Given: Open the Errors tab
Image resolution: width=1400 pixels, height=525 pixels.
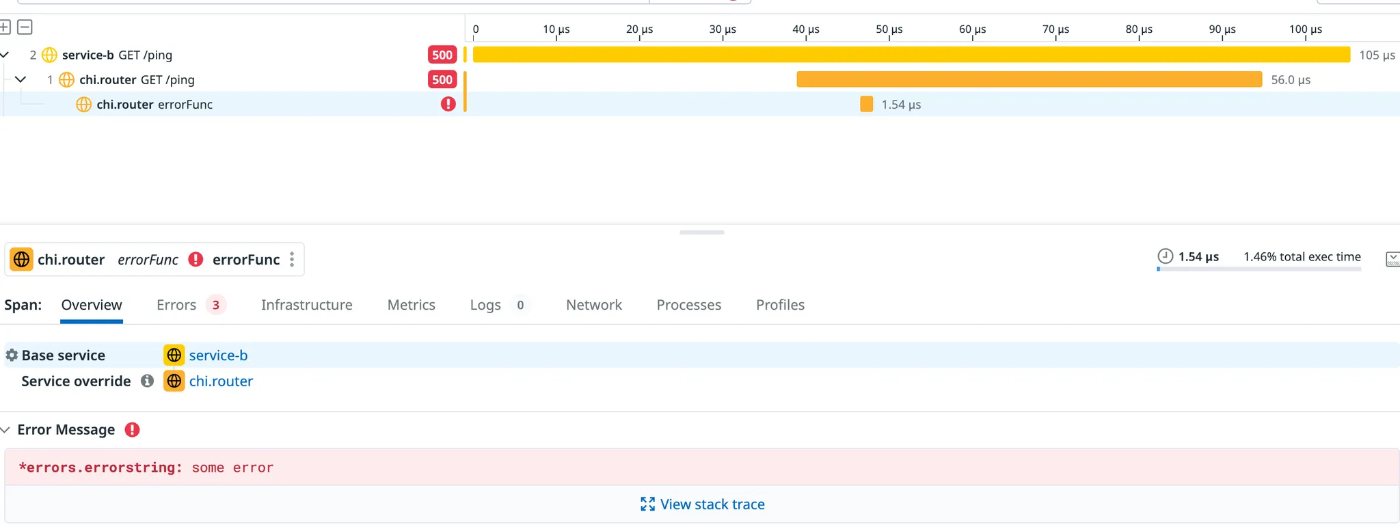Looking at the screenshot, I should 191,305.
